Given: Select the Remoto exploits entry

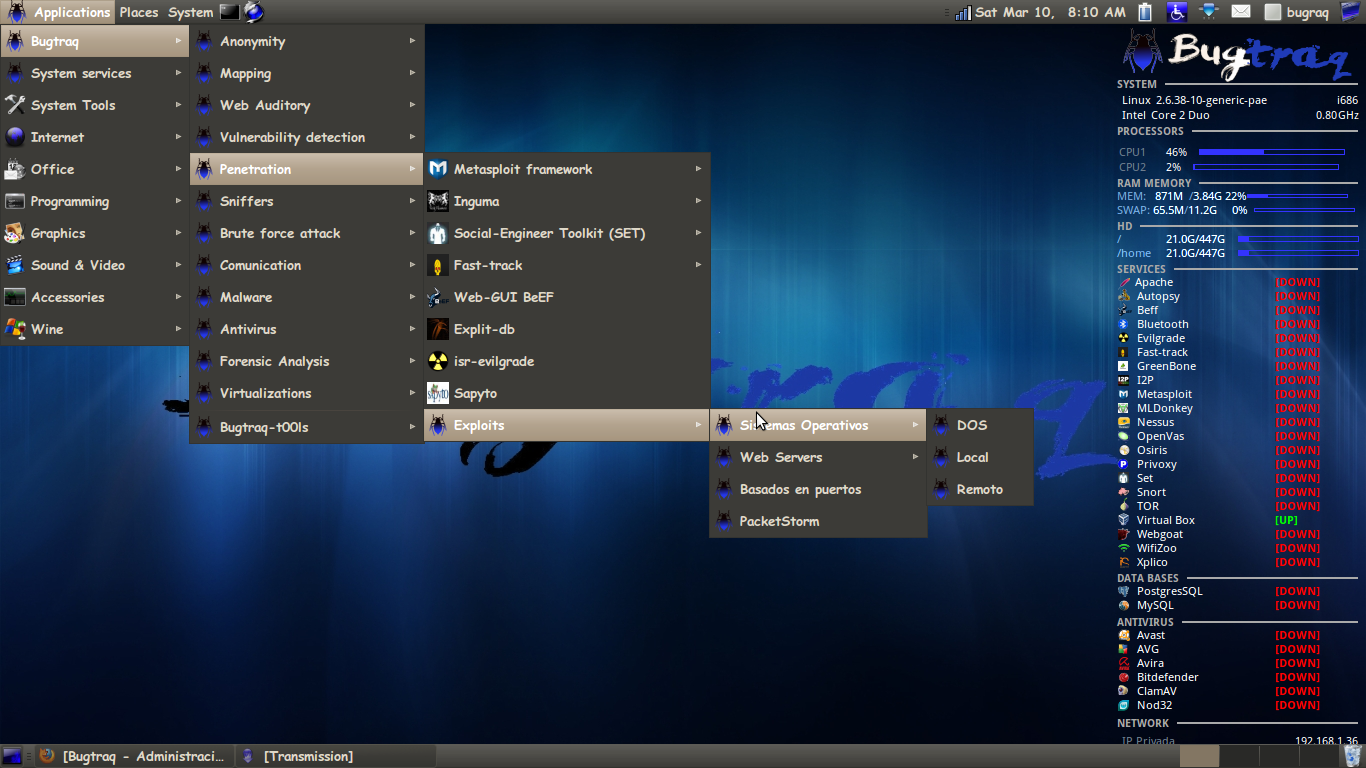Looking at the screenshot, I should coord(980,489).
